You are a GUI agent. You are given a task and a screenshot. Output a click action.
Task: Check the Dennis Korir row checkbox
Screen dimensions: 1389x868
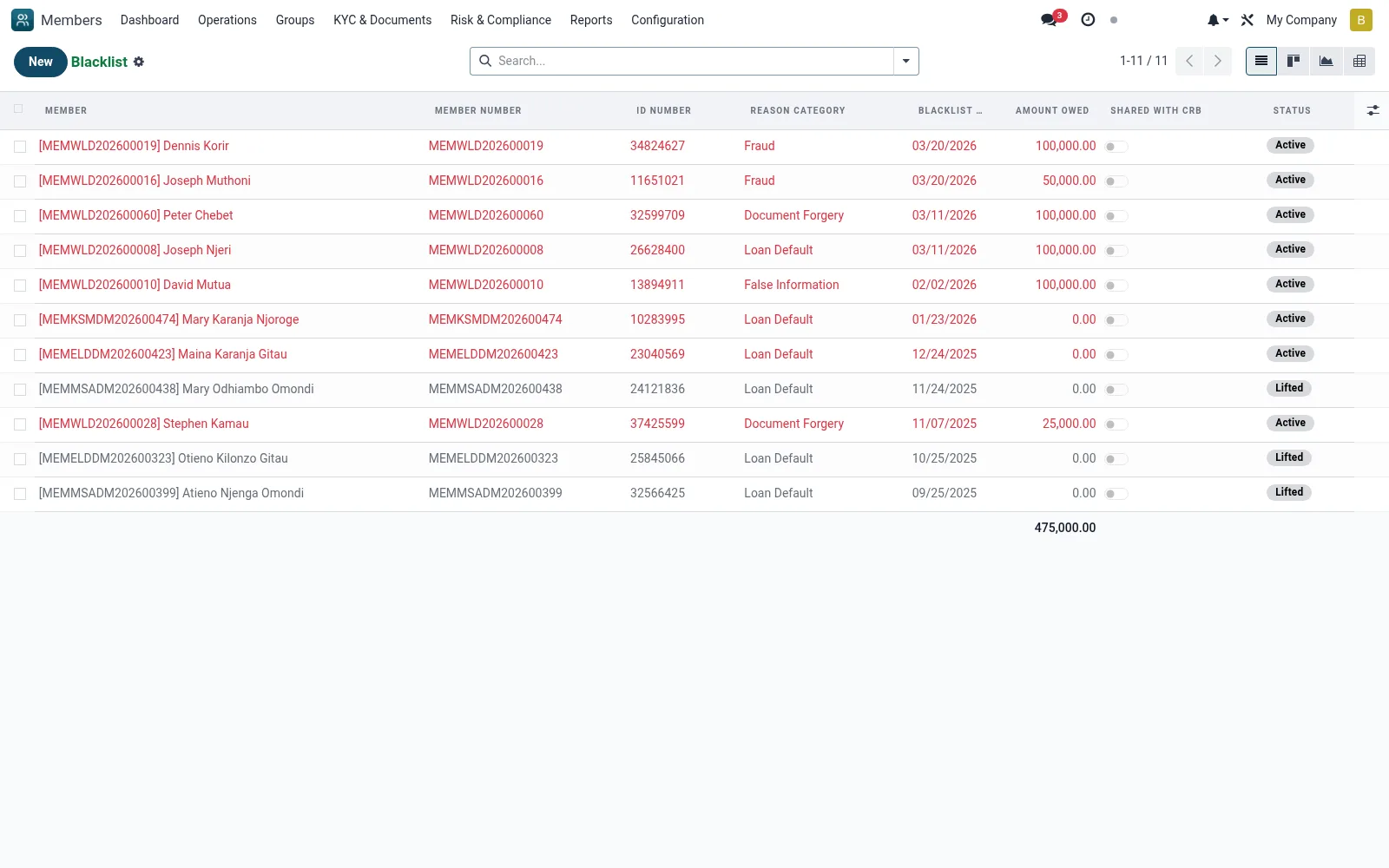(x=20, y=147)
